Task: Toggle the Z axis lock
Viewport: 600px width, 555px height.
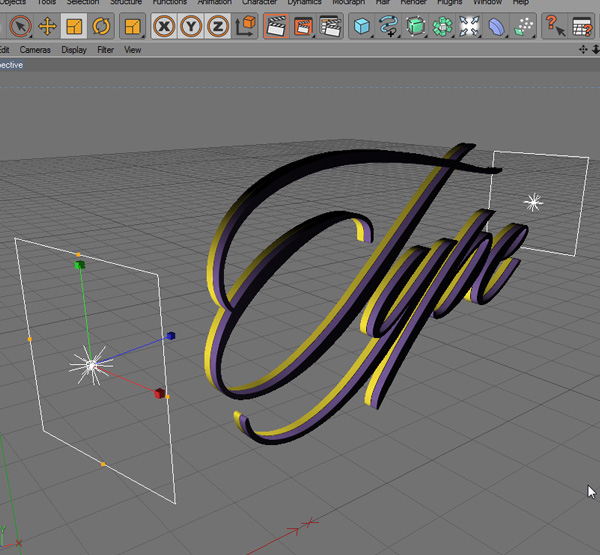Action: pyautogui.click(x=217, y=27)
